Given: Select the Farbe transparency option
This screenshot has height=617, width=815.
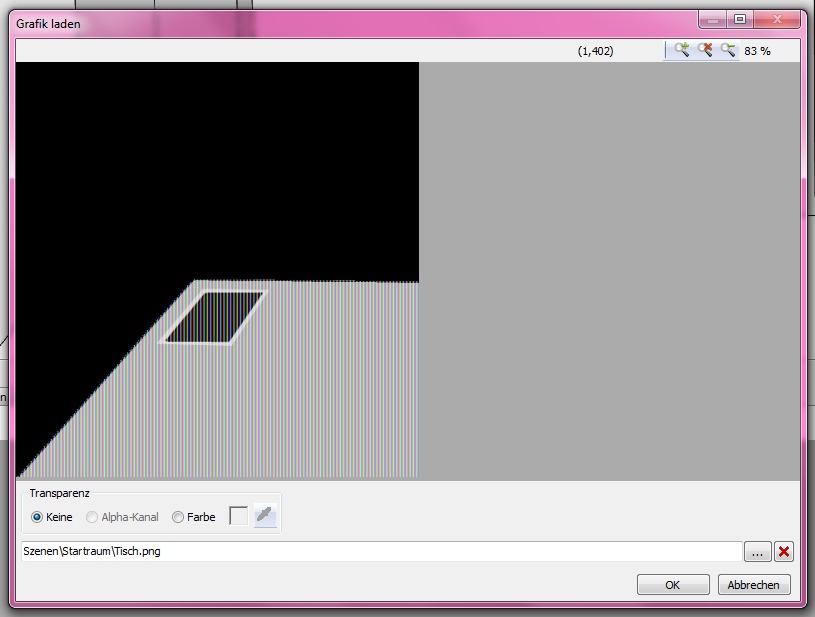Looking at the screenshot, I should [x=193, y=517].
